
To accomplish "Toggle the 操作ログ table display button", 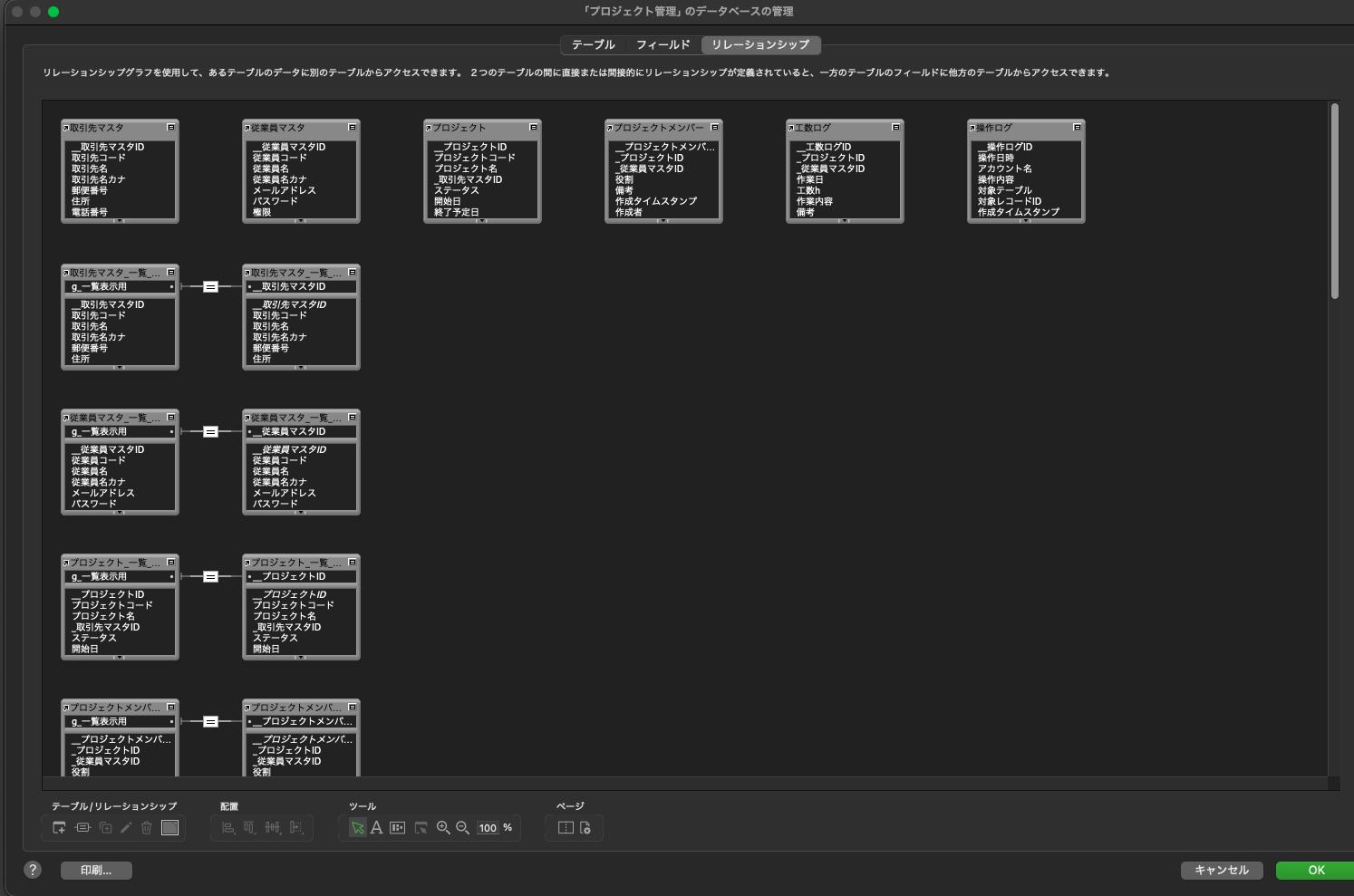I will pos(1077,128).
